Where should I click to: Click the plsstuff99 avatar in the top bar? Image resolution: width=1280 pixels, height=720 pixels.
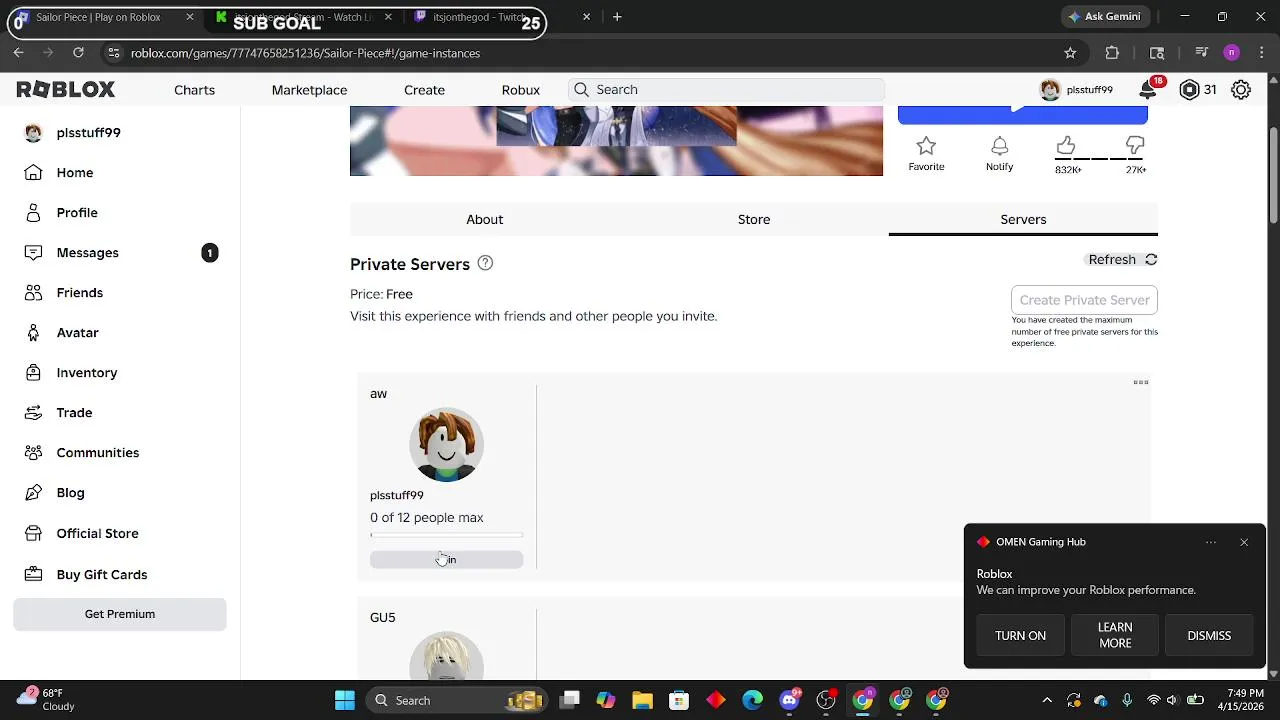tap(1050, 90)
